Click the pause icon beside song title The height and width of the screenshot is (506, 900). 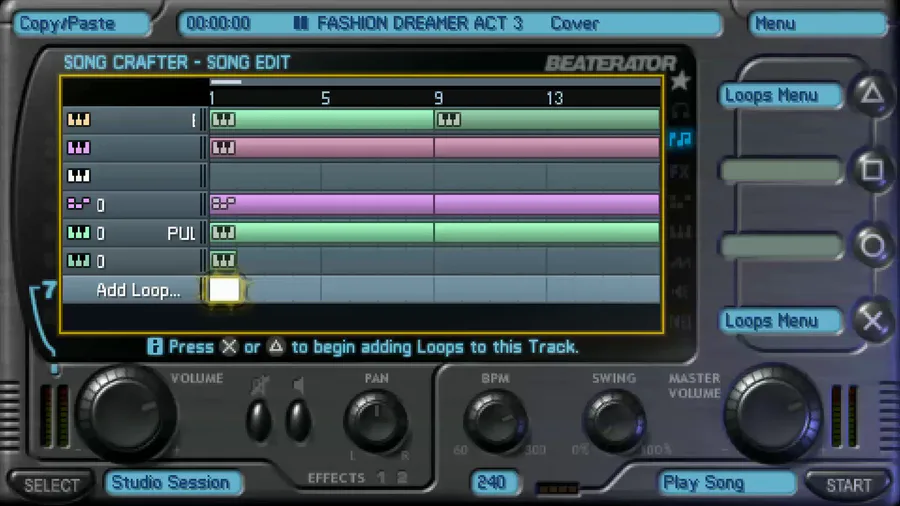click(301, 23)
